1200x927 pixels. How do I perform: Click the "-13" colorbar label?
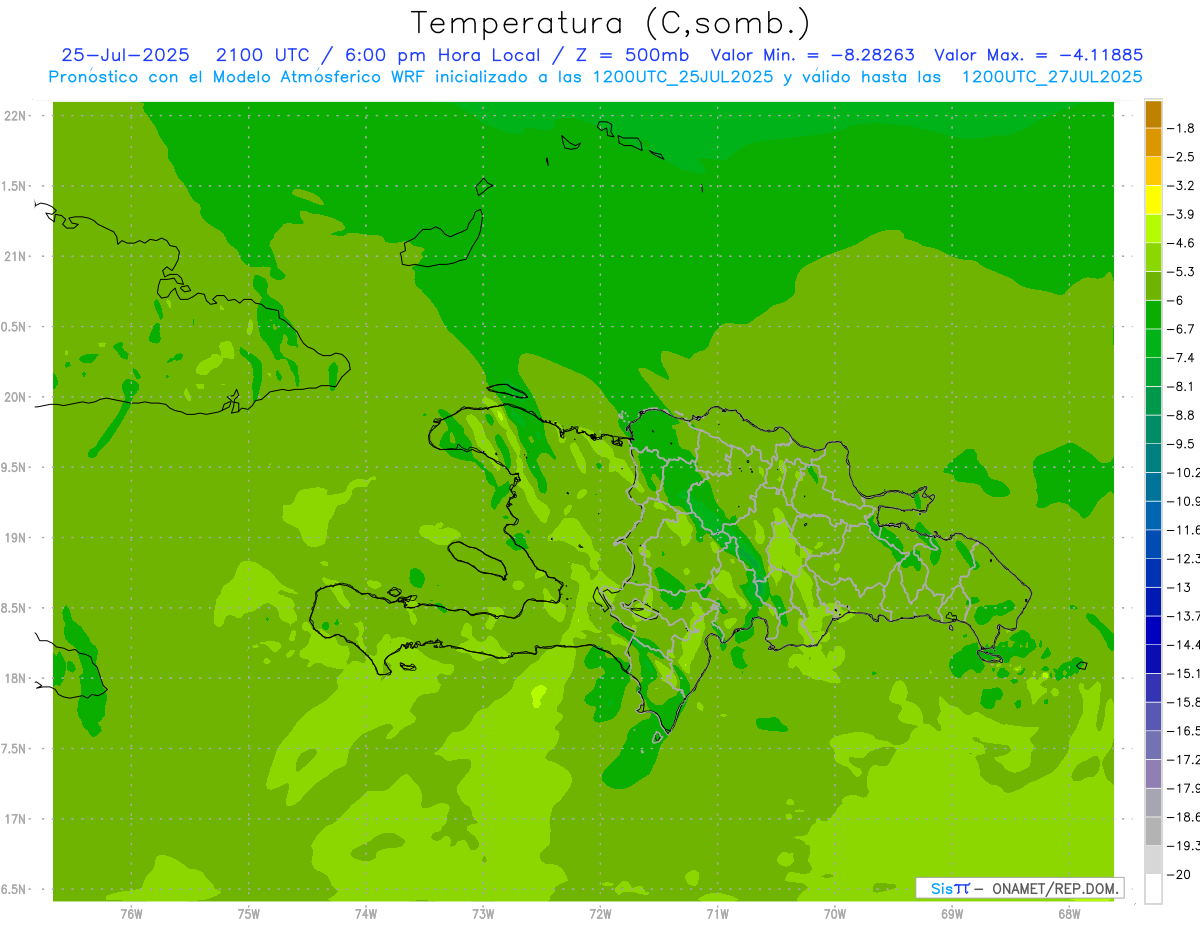pos(1180,587)
